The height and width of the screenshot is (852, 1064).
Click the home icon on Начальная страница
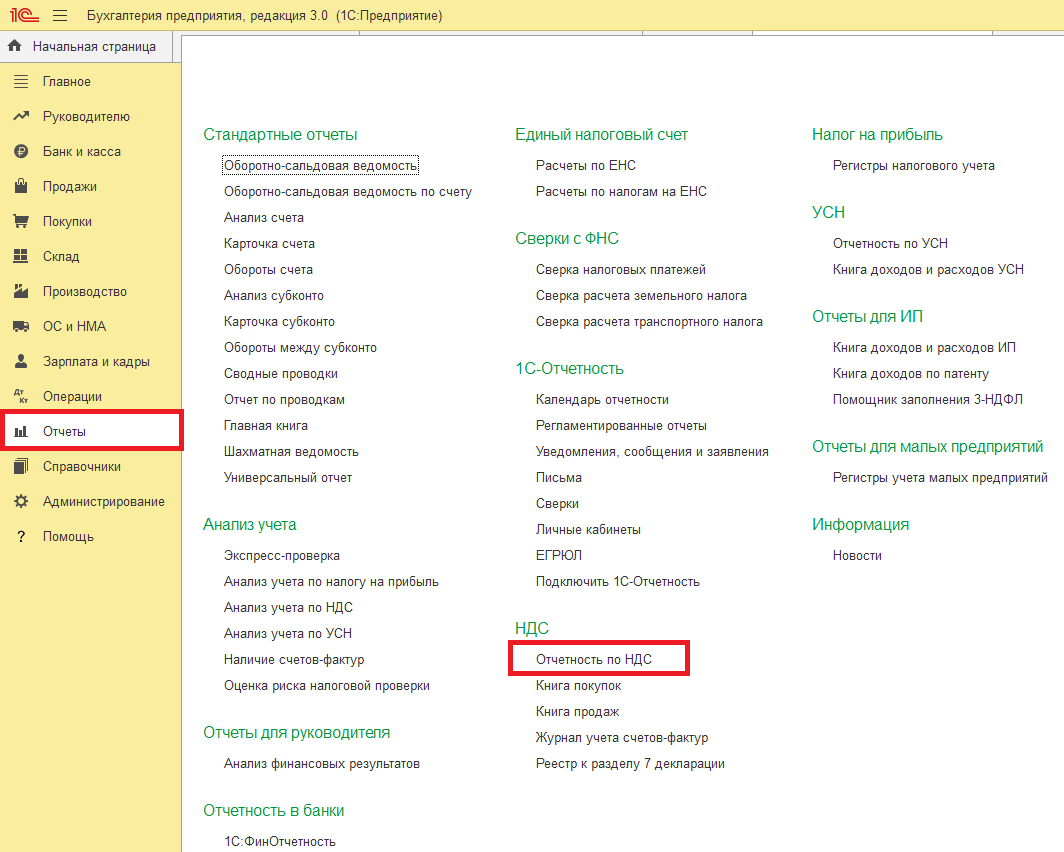pyautogui.click(x=15, y=46)
